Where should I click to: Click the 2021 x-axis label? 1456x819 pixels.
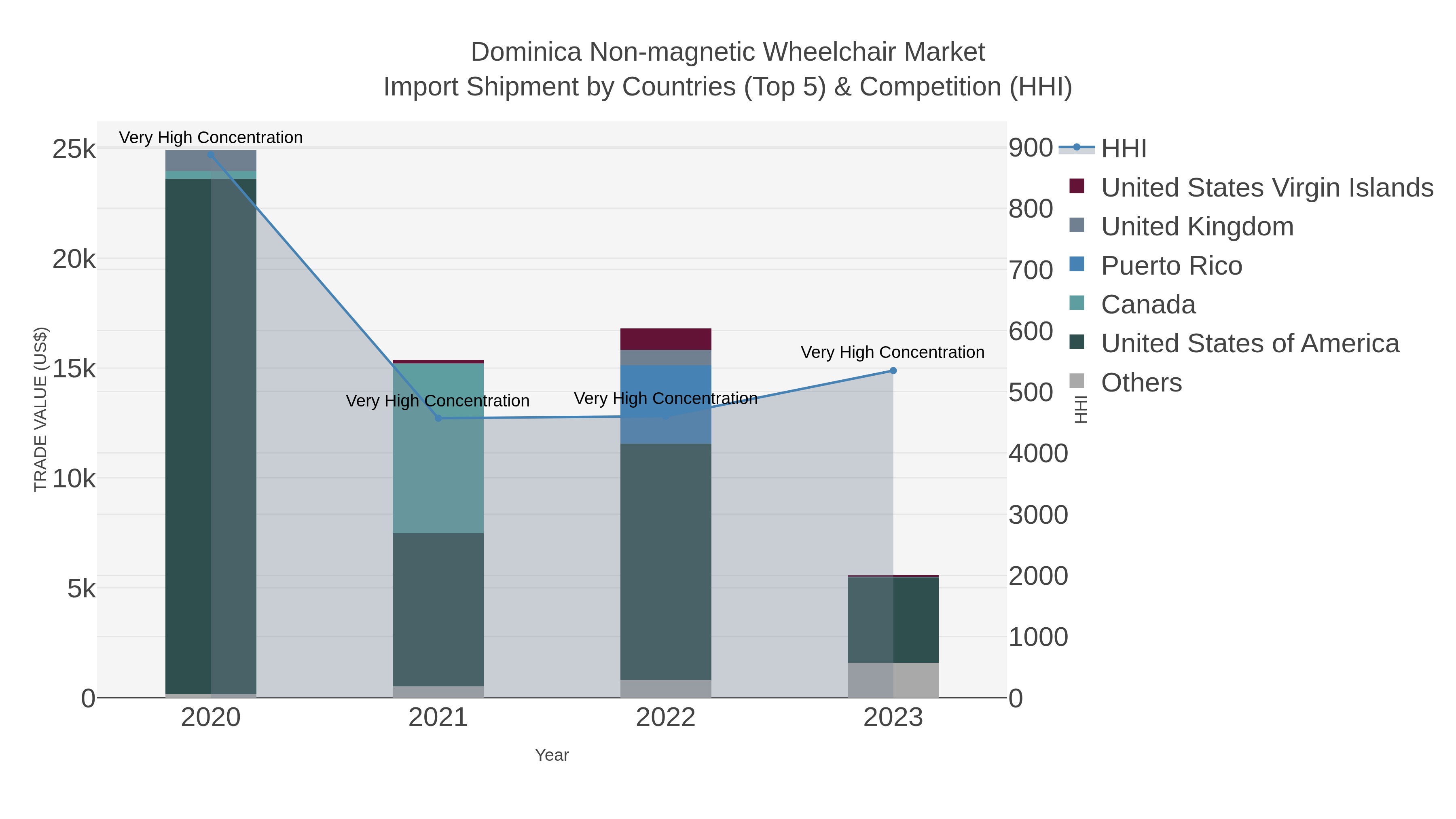pos(438,718)
